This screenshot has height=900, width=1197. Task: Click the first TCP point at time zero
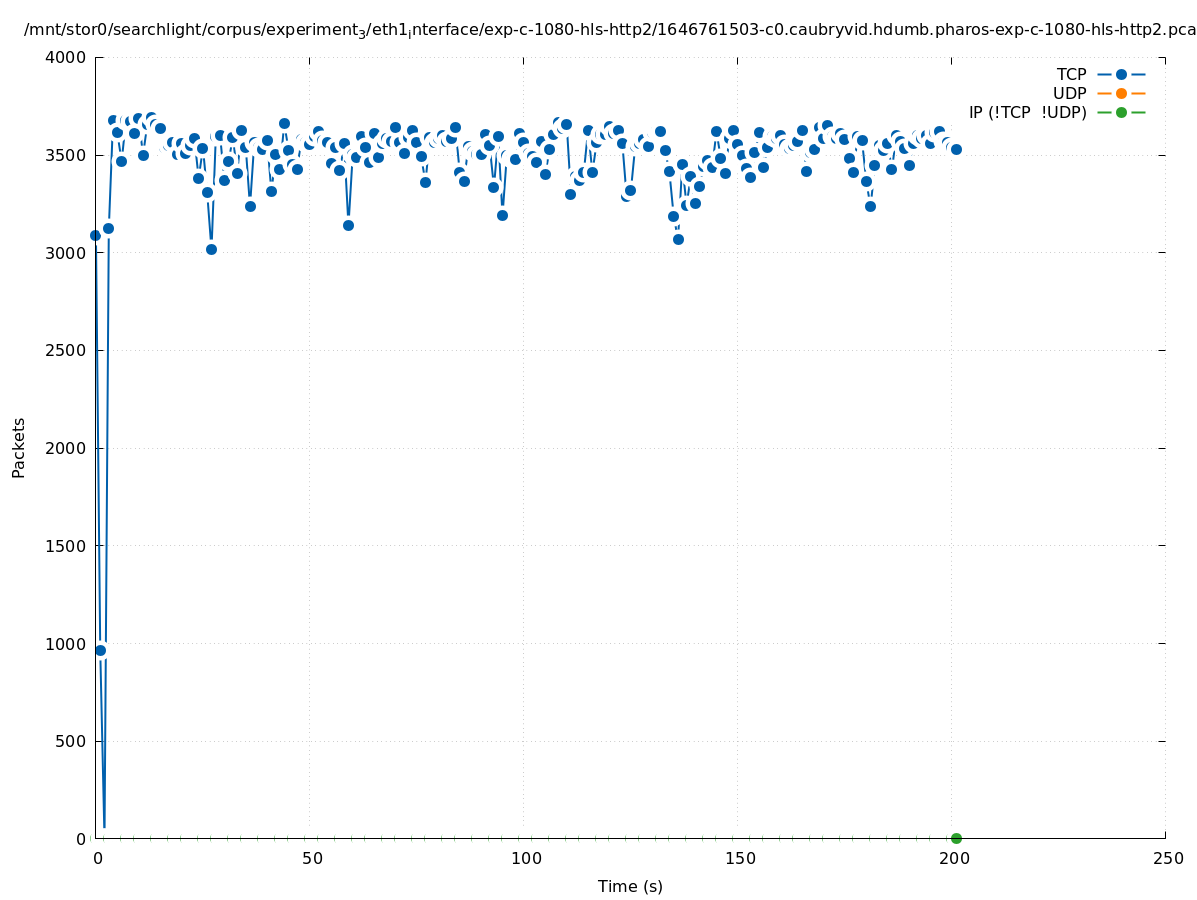pos(96,235)
